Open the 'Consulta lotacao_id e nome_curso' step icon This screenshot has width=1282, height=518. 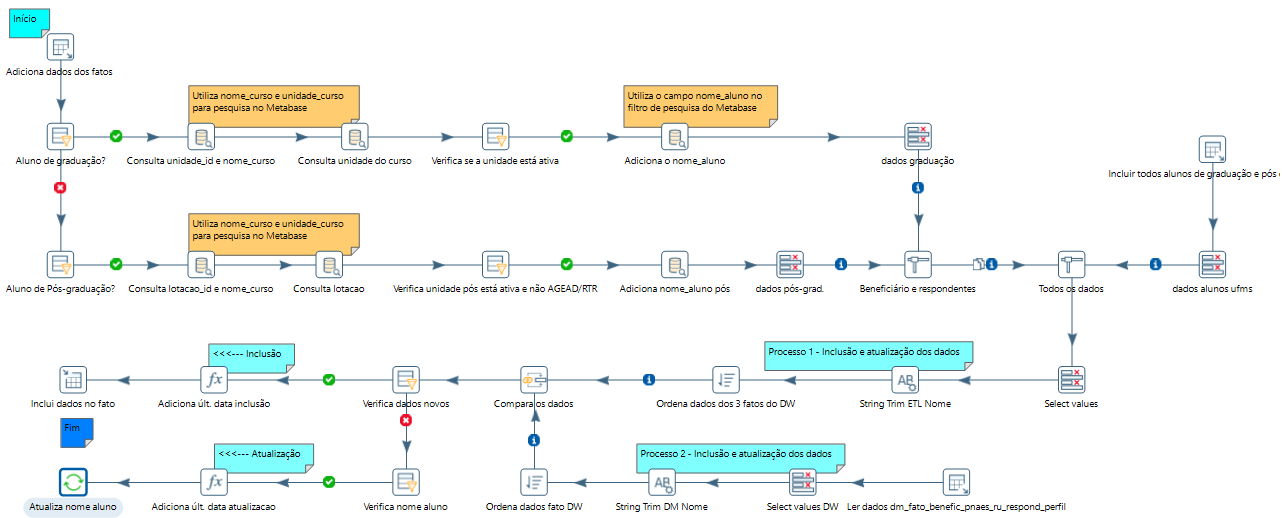point(203,265)
